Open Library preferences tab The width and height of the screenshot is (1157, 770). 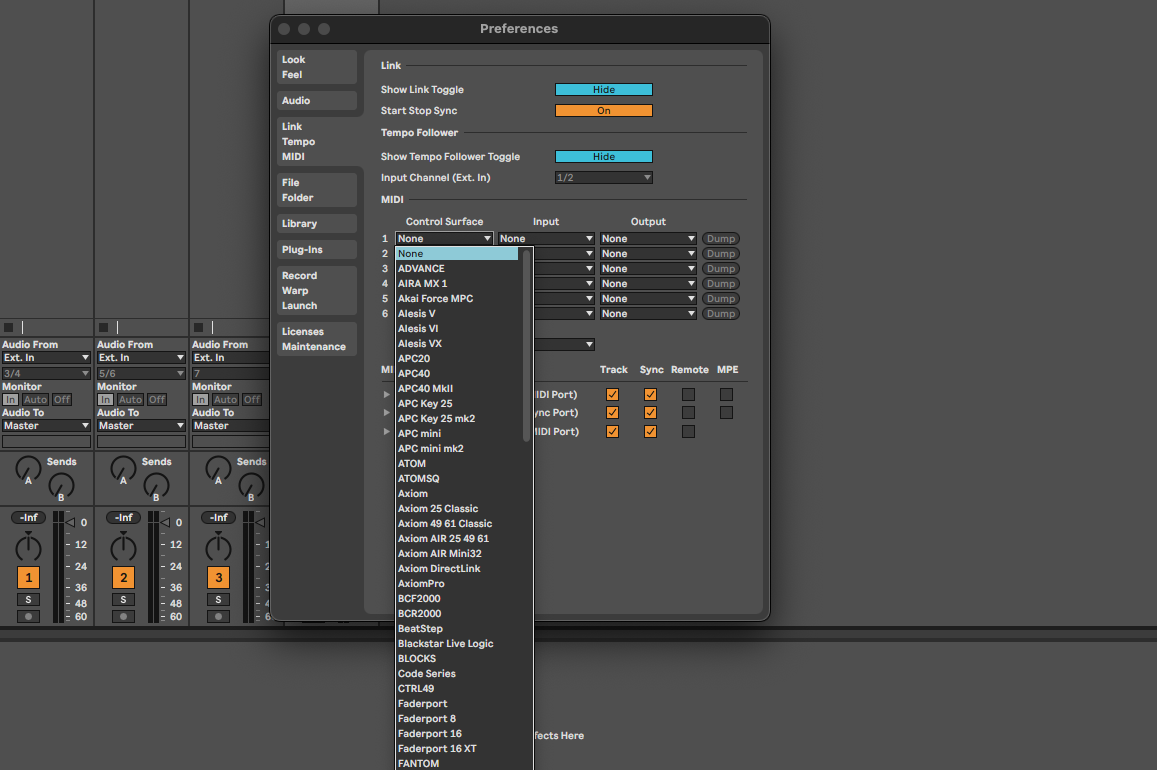tap(317, 223)
